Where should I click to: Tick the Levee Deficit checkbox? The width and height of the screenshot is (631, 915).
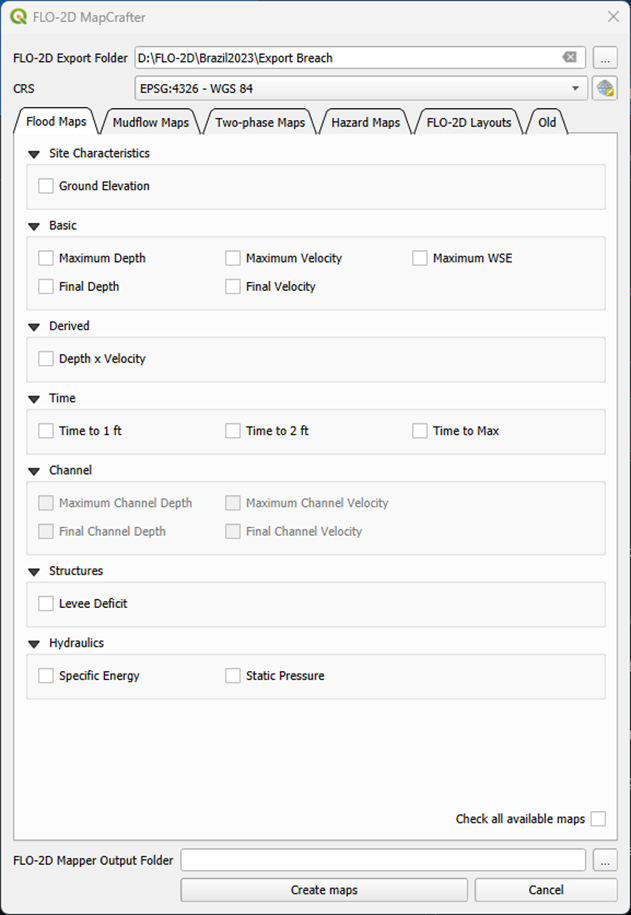(46, 603)
